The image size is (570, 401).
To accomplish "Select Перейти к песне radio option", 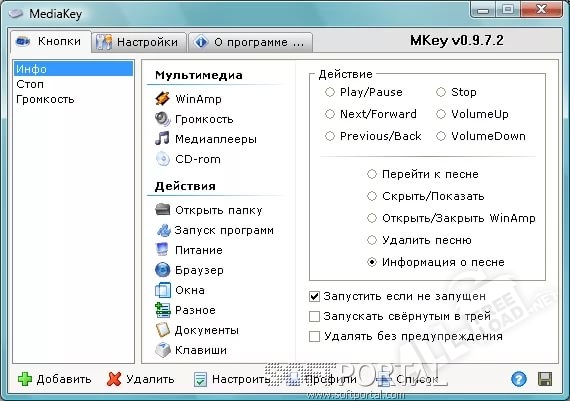I will (372, 174).
